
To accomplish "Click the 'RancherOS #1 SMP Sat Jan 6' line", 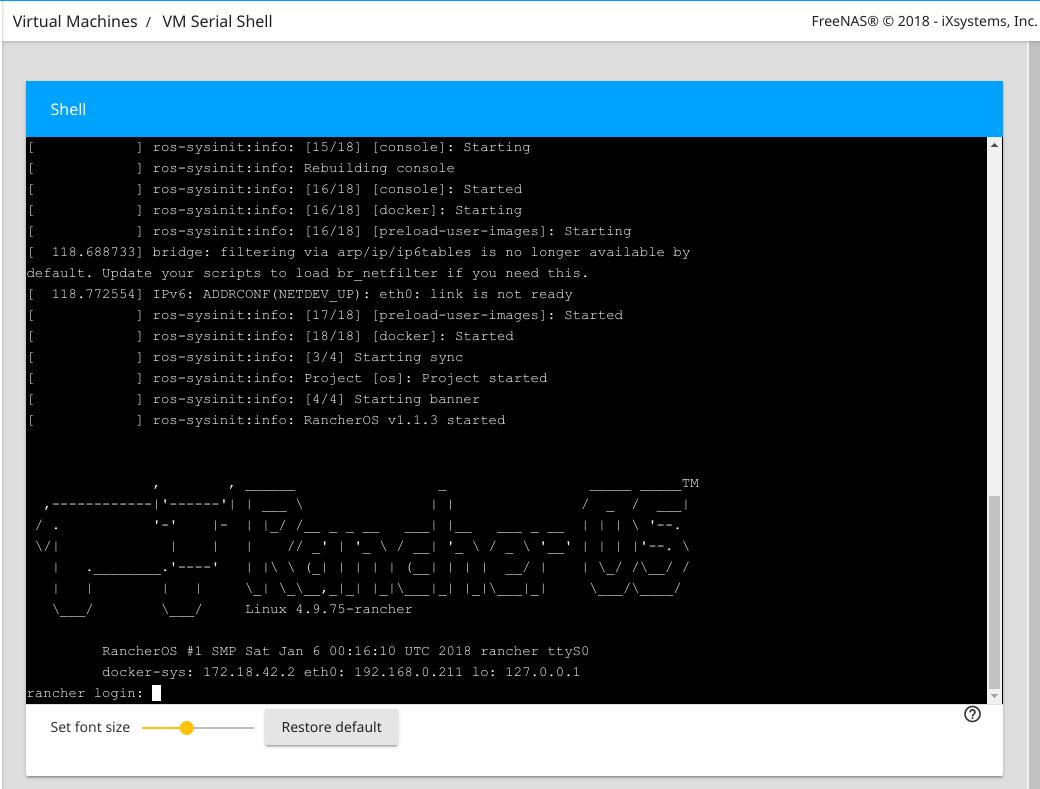I will point(346,651).
